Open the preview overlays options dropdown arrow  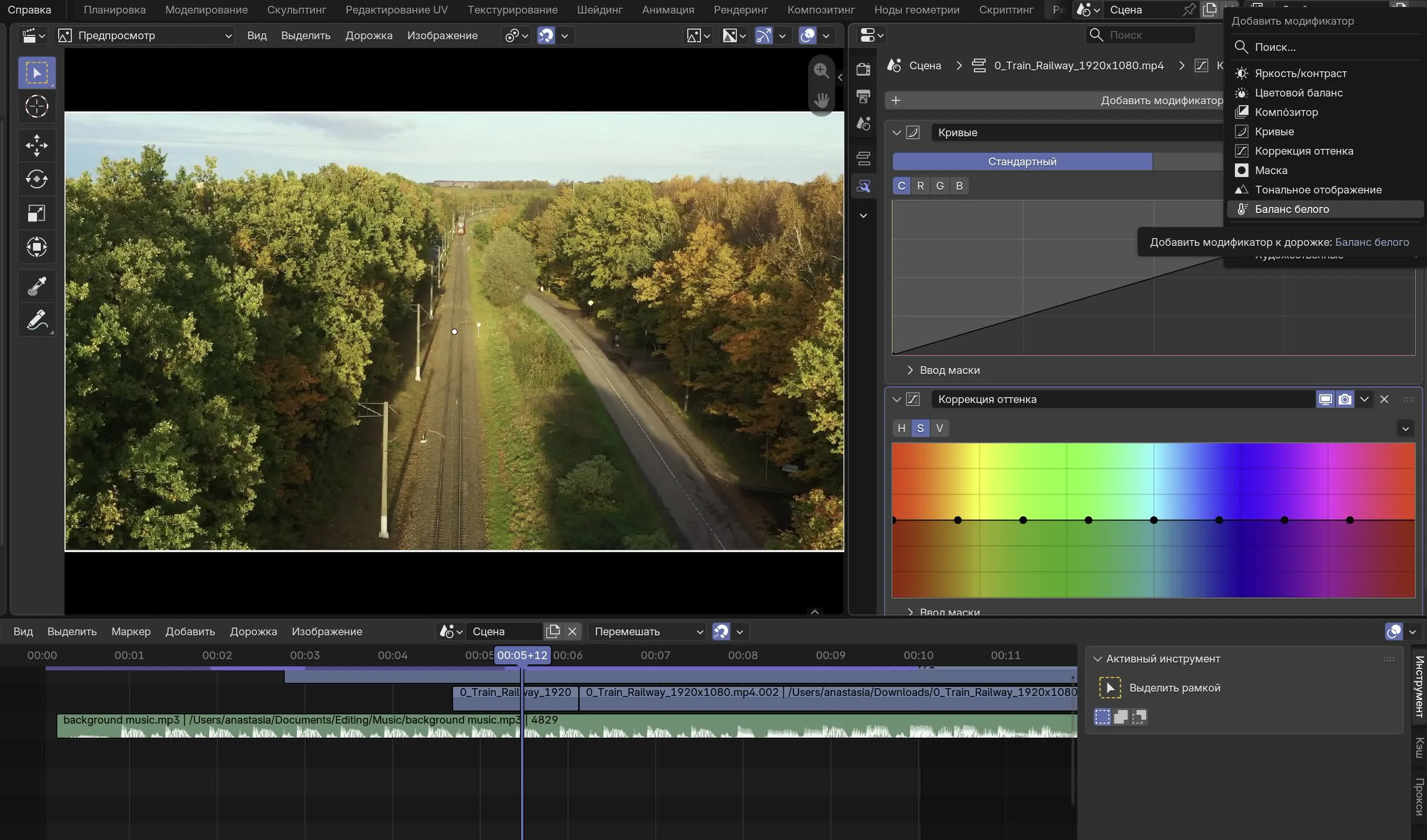click(x=826, y=36)
